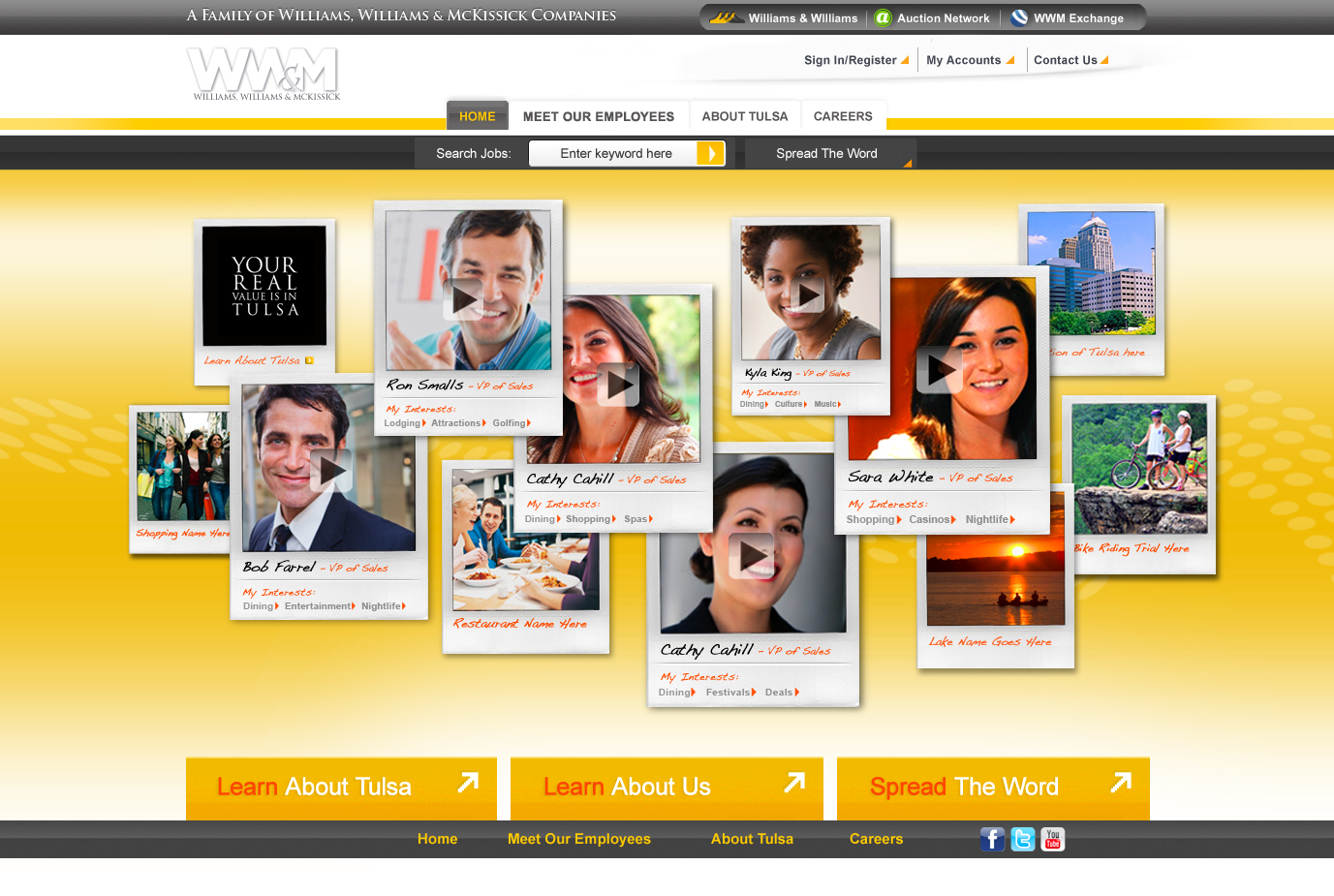The width and height of the screenshot is (1334, 896).
Task: Open About Tulsa in the footer
Action: click(x=752, y=839)
